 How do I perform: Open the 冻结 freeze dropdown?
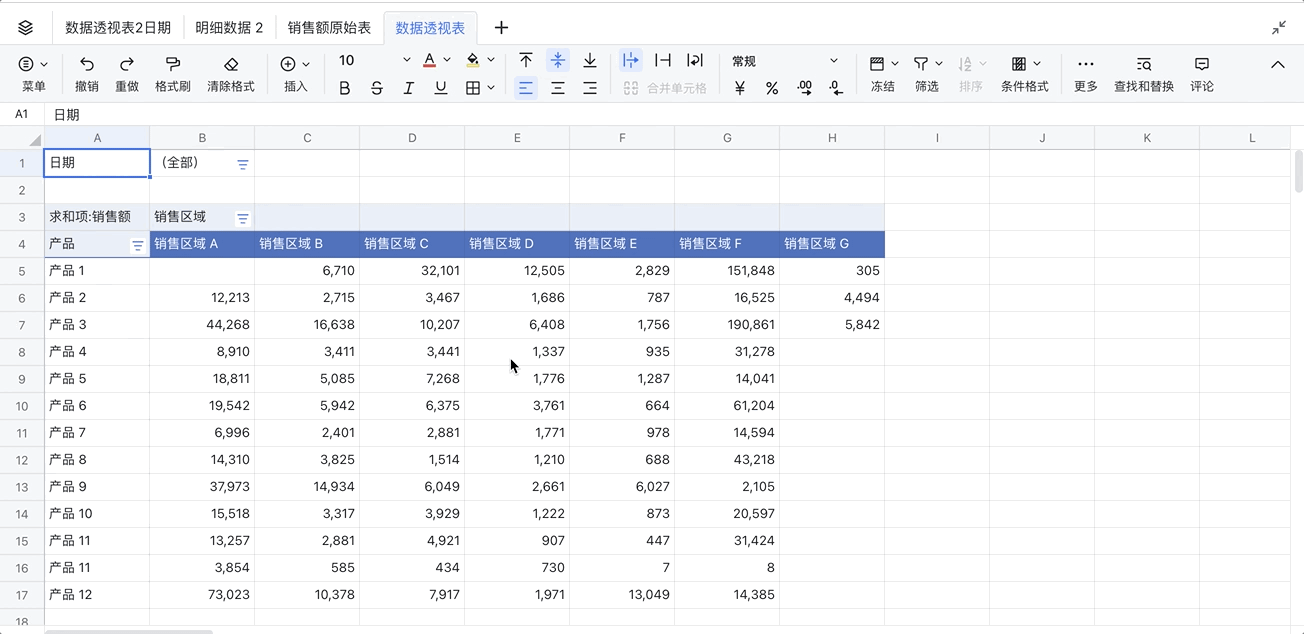point(883,74)
